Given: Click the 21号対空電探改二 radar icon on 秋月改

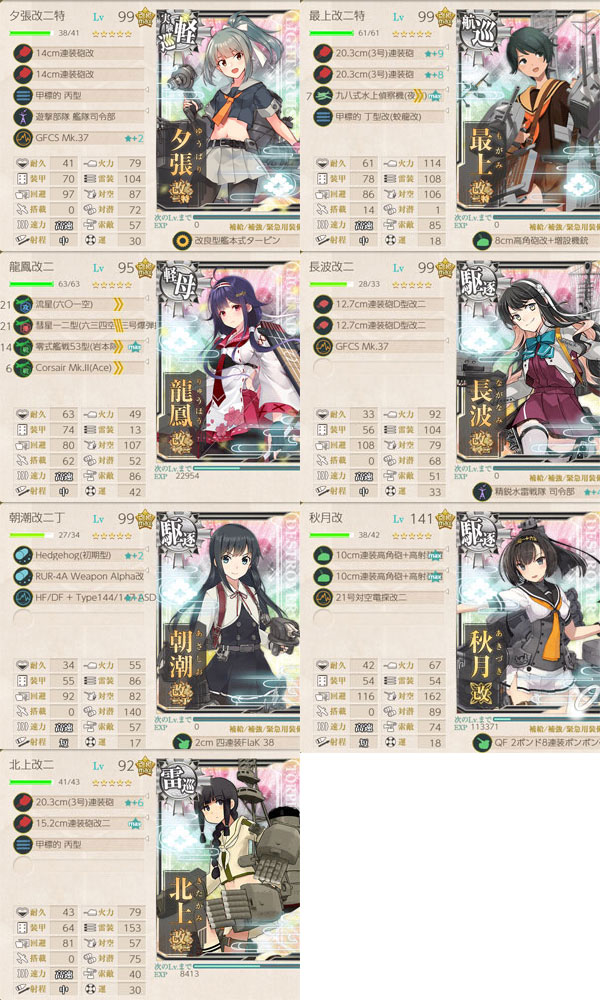Looking at the screenshot, I should tap(323, 598).
